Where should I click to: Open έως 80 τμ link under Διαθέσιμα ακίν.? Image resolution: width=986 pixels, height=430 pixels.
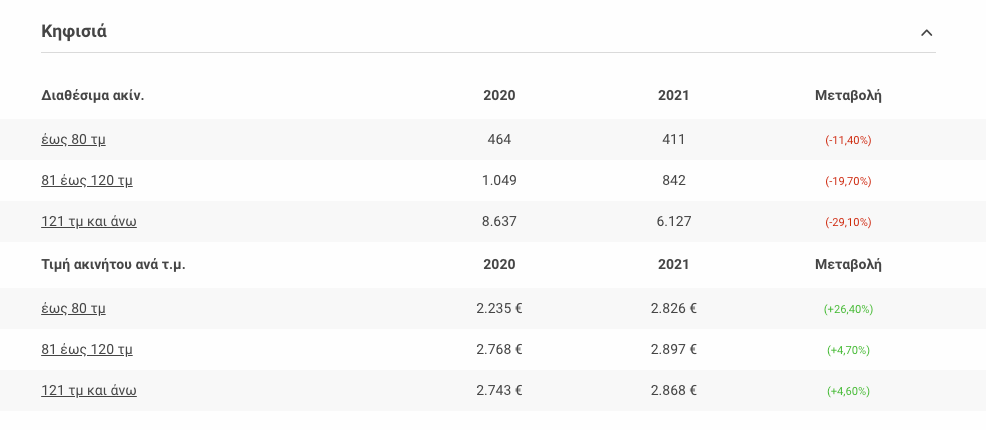[x=73, y=139]
